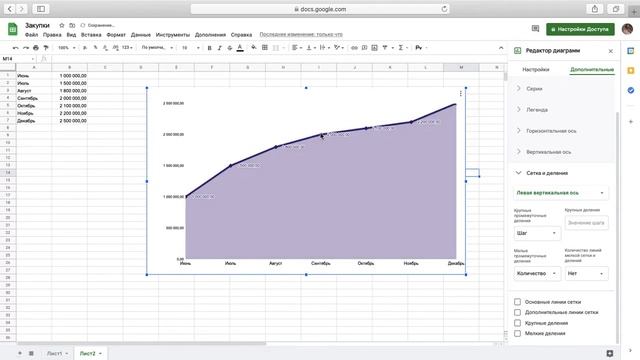Open the Формат menu

[116, 35]
